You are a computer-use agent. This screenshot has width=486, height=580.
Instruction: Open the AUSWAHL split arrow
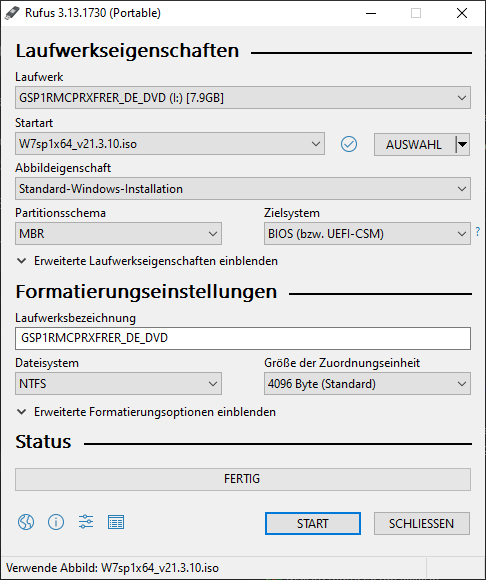(x=462, y=144)
